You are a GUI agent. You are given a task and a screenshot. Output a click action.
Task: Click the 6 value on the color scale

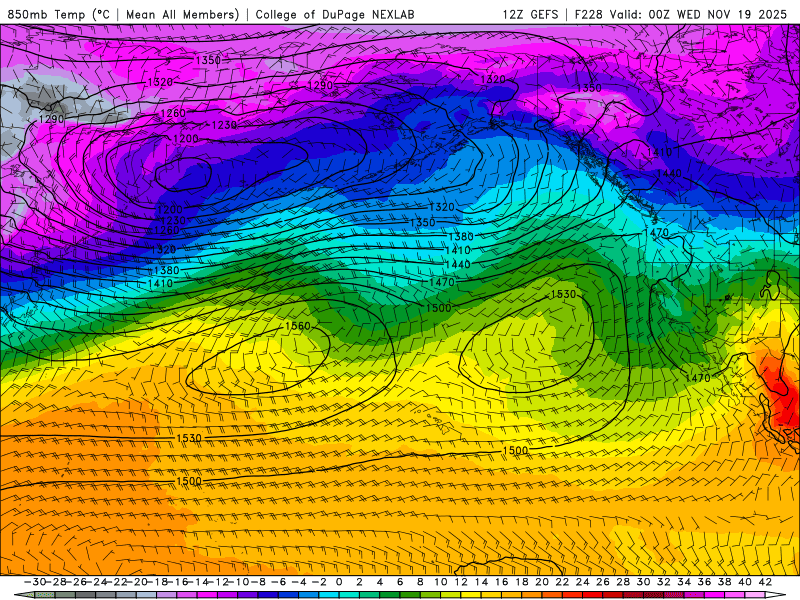click(400, 582)
